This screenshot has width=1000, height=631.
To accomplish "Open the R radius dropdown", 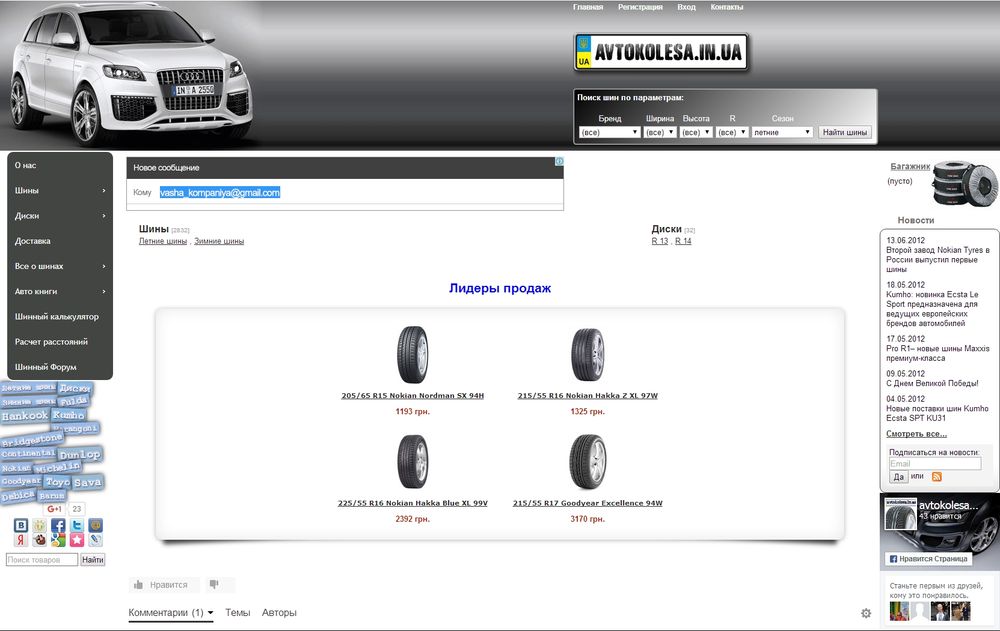I will tap(732, 132).
